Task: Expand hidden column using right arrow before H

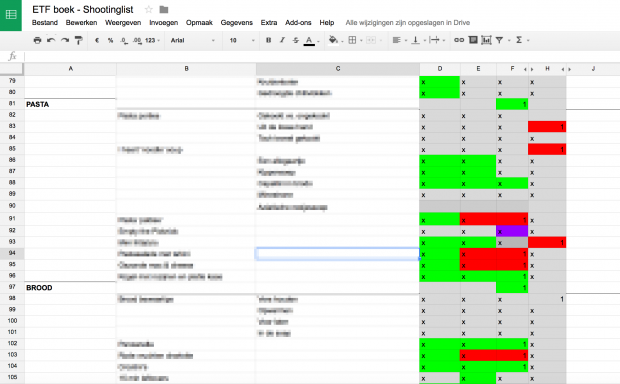Action: [x=532, y=69]
